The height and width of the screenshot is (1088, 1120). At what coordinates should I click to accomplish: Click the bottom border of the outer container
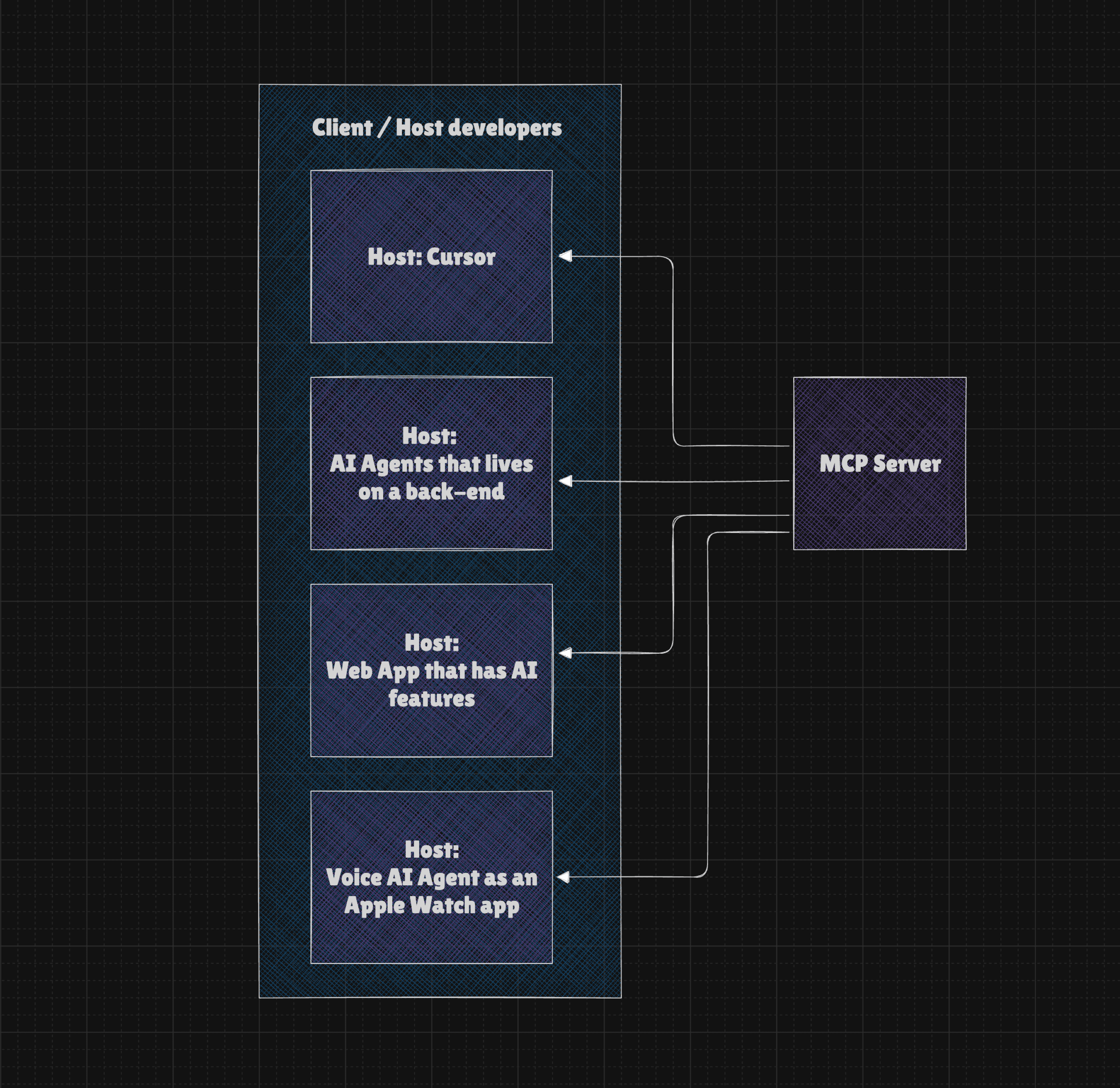pos(440,998)
